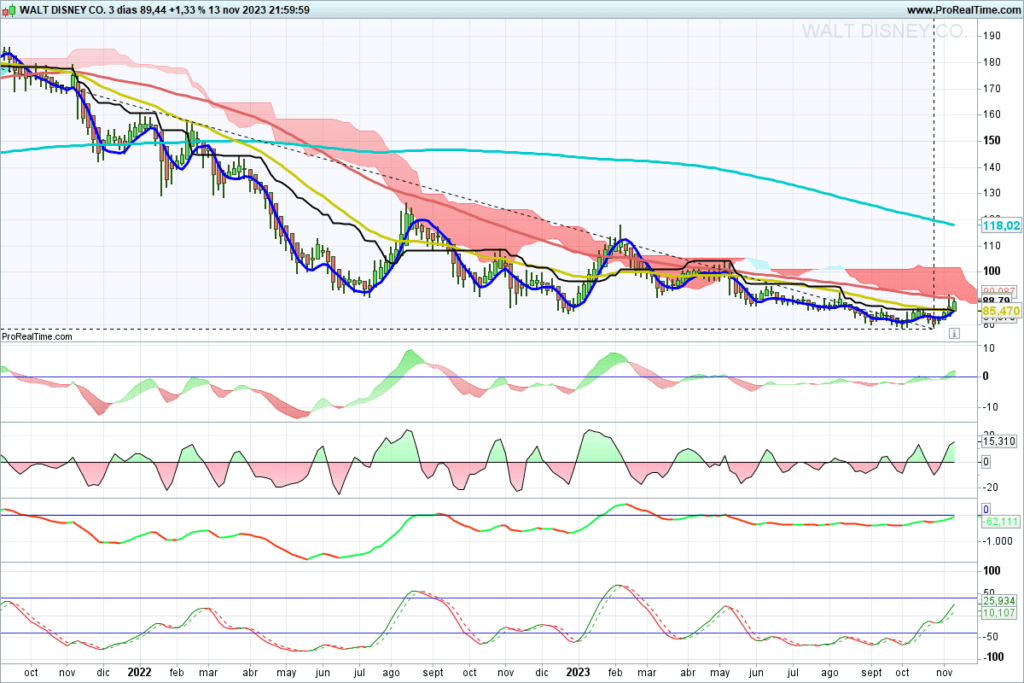
Task: Click the 25,934 indicator value label
Action: coord(999,601)
